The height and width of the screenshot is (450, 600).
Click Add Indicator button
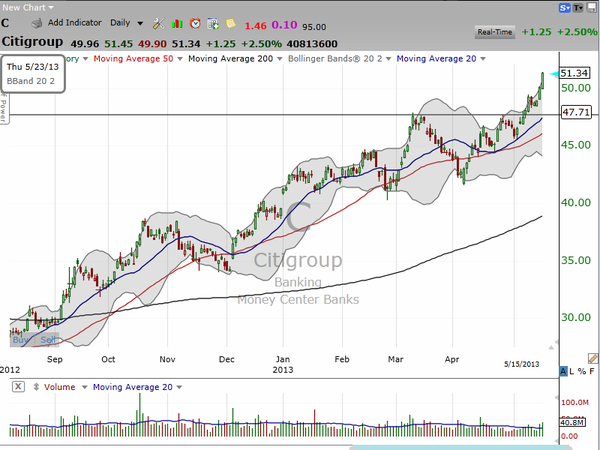[x=75, y=23]
